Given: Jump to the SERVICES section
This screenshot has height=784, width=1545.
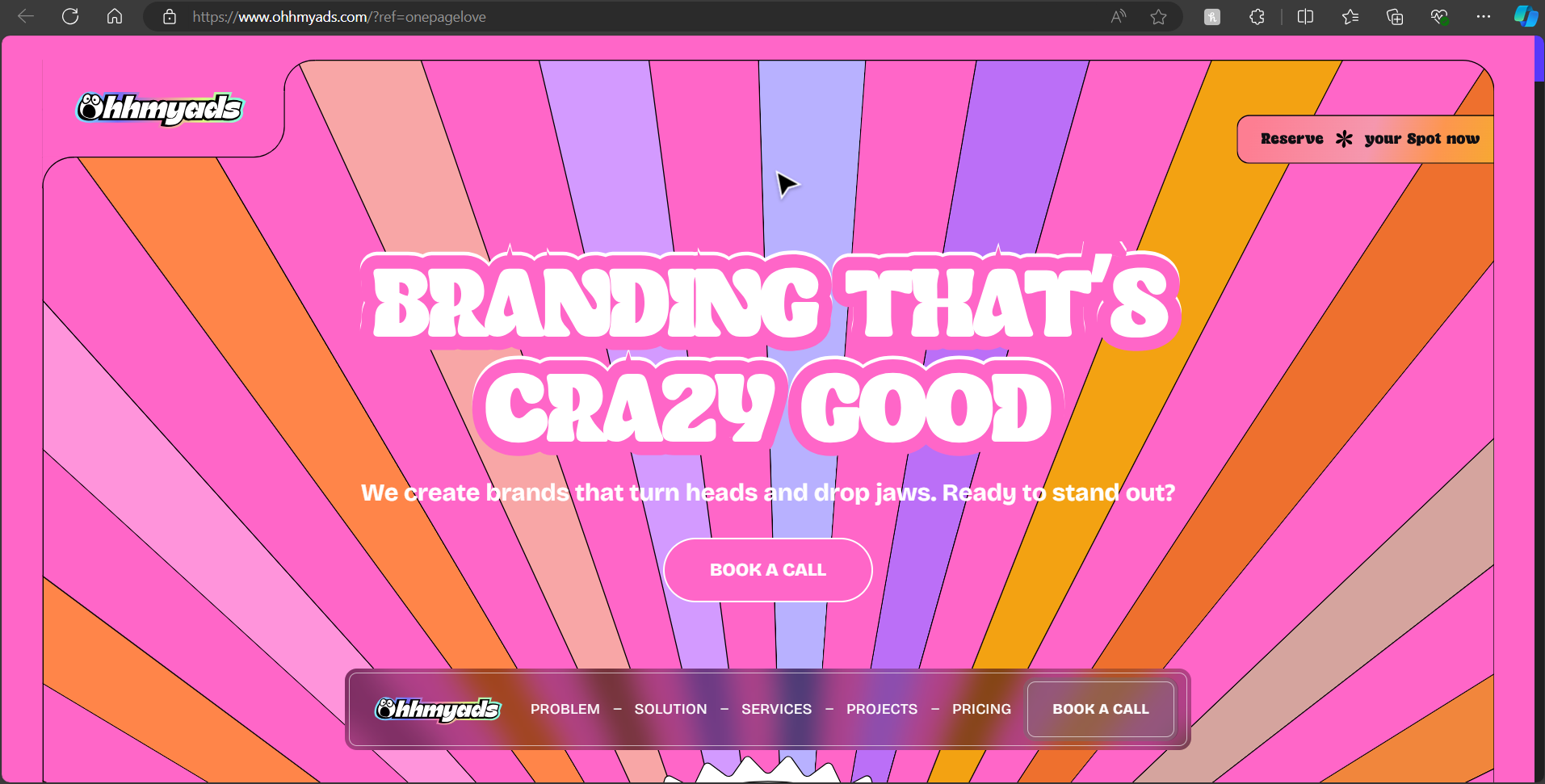Looking at the screenshot, I should click(x=776, y=709).
